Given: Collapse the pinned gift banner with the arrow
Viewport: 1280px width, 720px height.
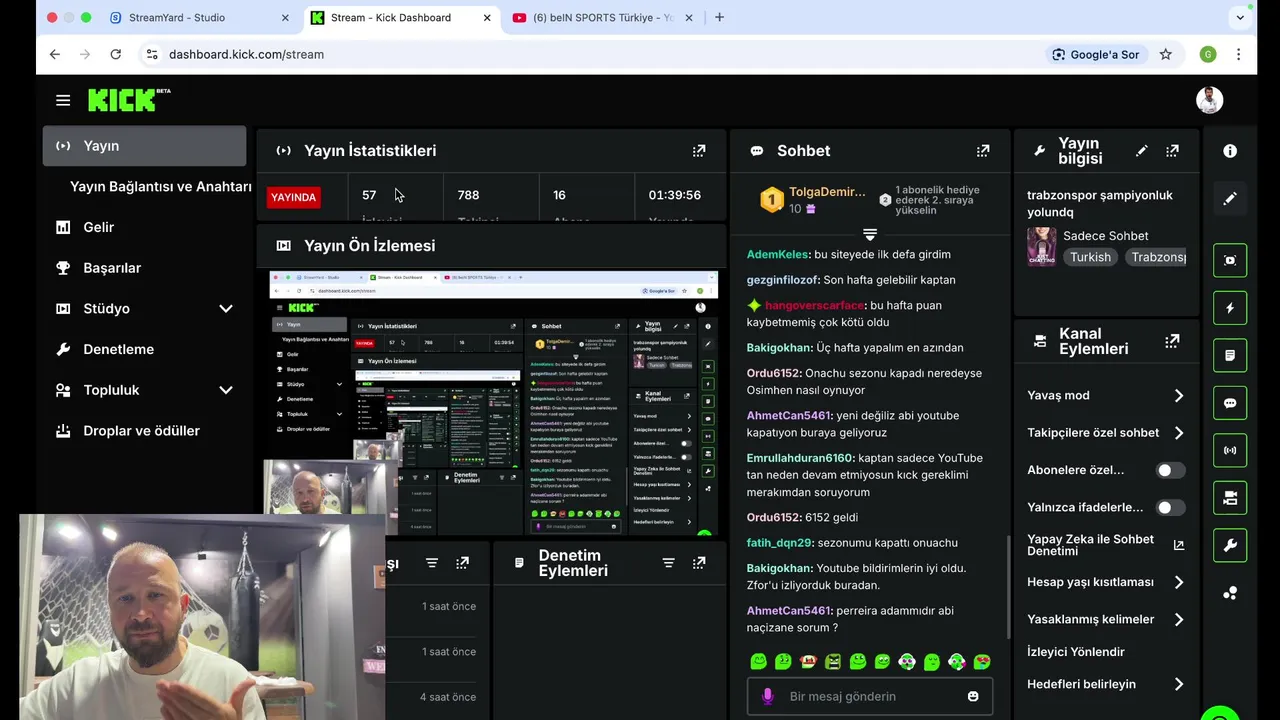Looking at the screenshot, I should pos(870,234).
